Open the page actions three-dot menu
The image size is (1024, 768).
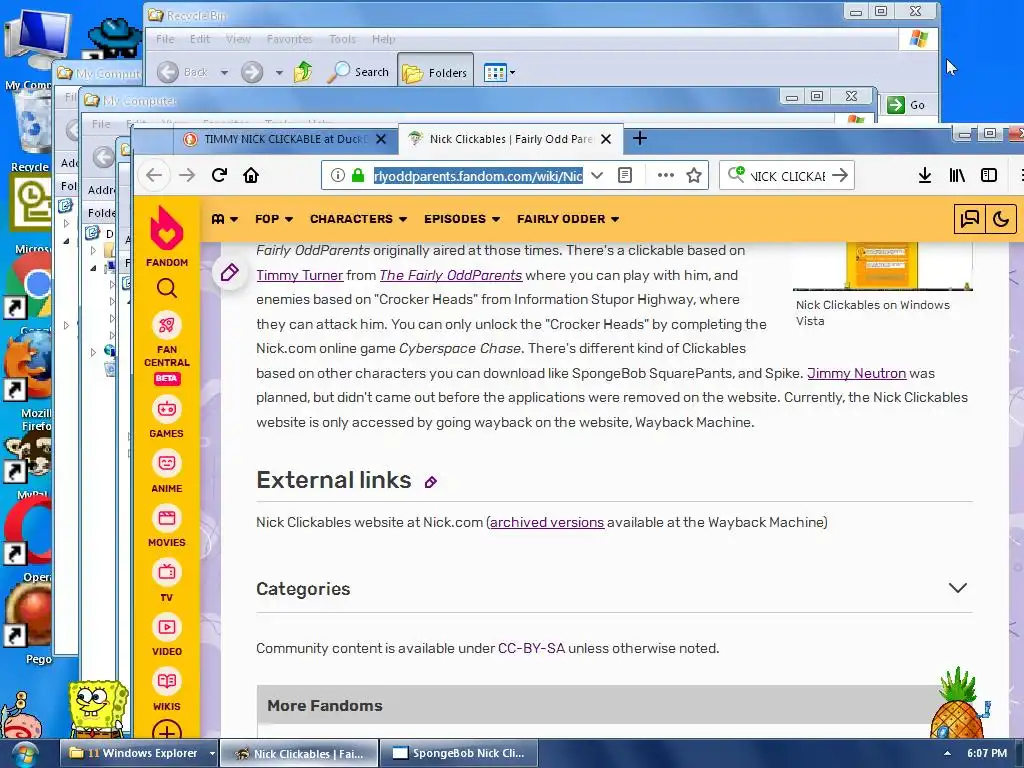[665, 175]
